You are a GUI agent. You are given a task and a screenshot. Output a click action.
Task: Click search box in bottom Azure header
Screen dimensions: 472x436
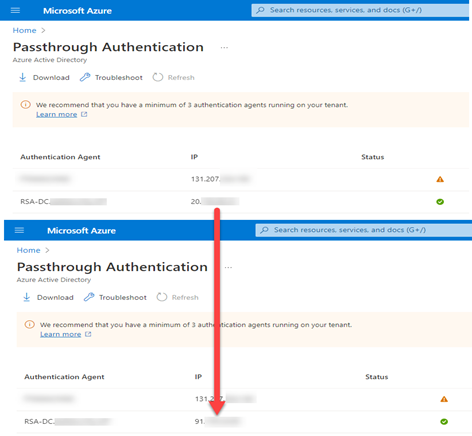[x=364, y=230]
